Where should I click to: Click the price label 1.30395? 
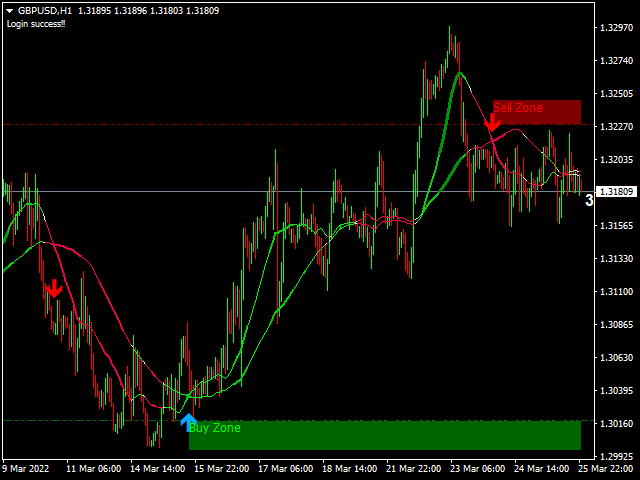616,391
